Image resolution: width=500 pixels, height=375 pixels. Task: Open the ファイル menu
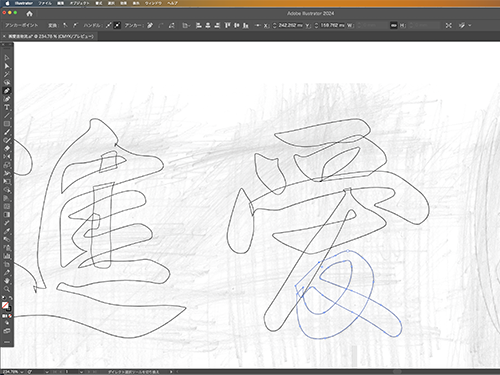point(45,3)
